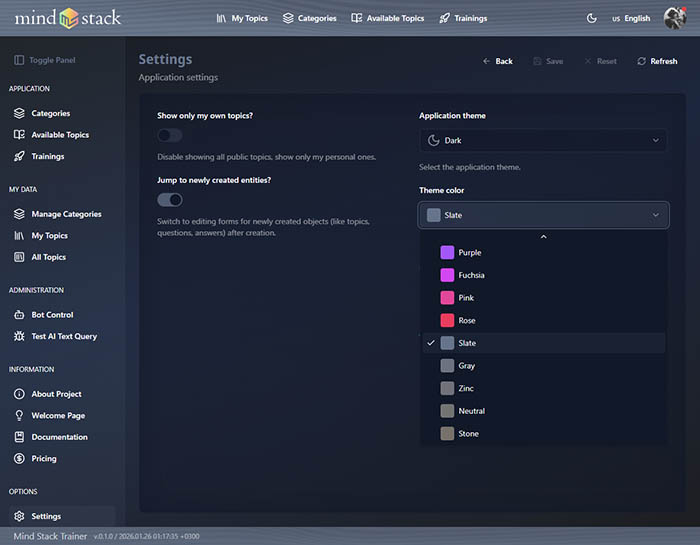This screenshot has height=545, width=700.
Task: Click the scroll-up chevron in color list
Action: tap(543, 237)
